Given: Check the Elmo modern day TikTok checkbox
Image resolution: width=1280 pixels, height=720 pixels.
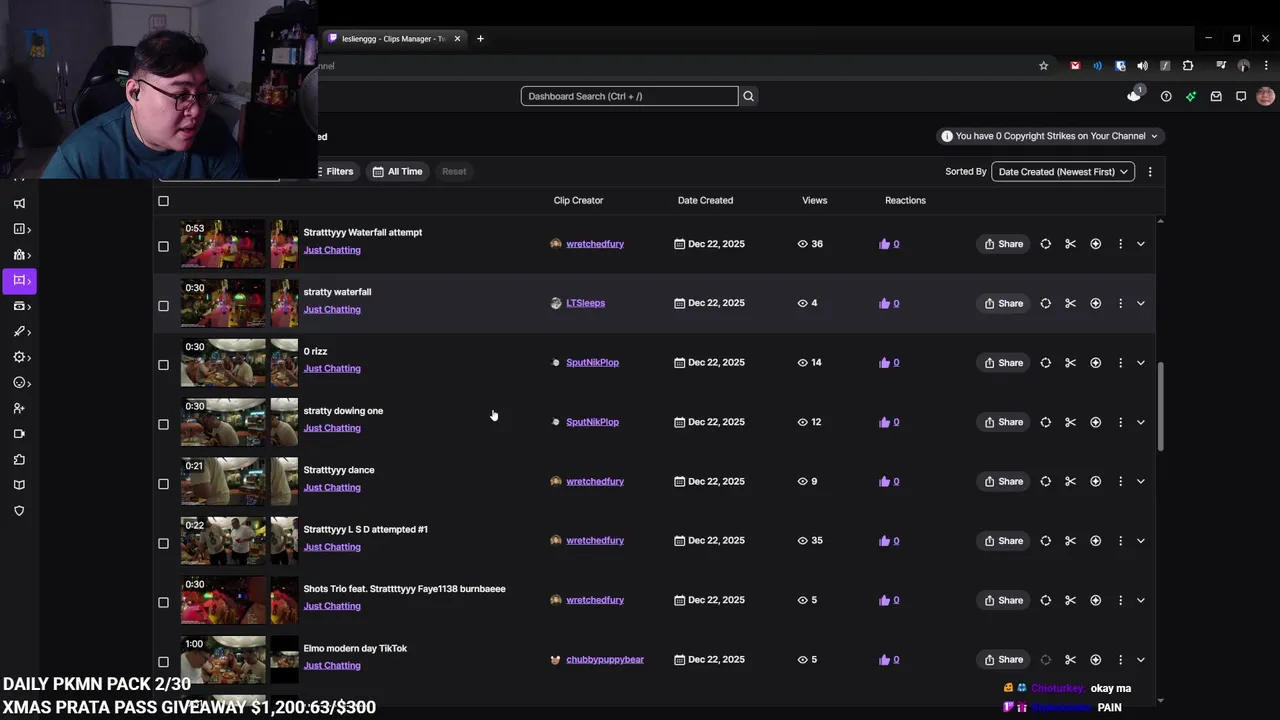Looking at the screenshot, I should point(163,662).
